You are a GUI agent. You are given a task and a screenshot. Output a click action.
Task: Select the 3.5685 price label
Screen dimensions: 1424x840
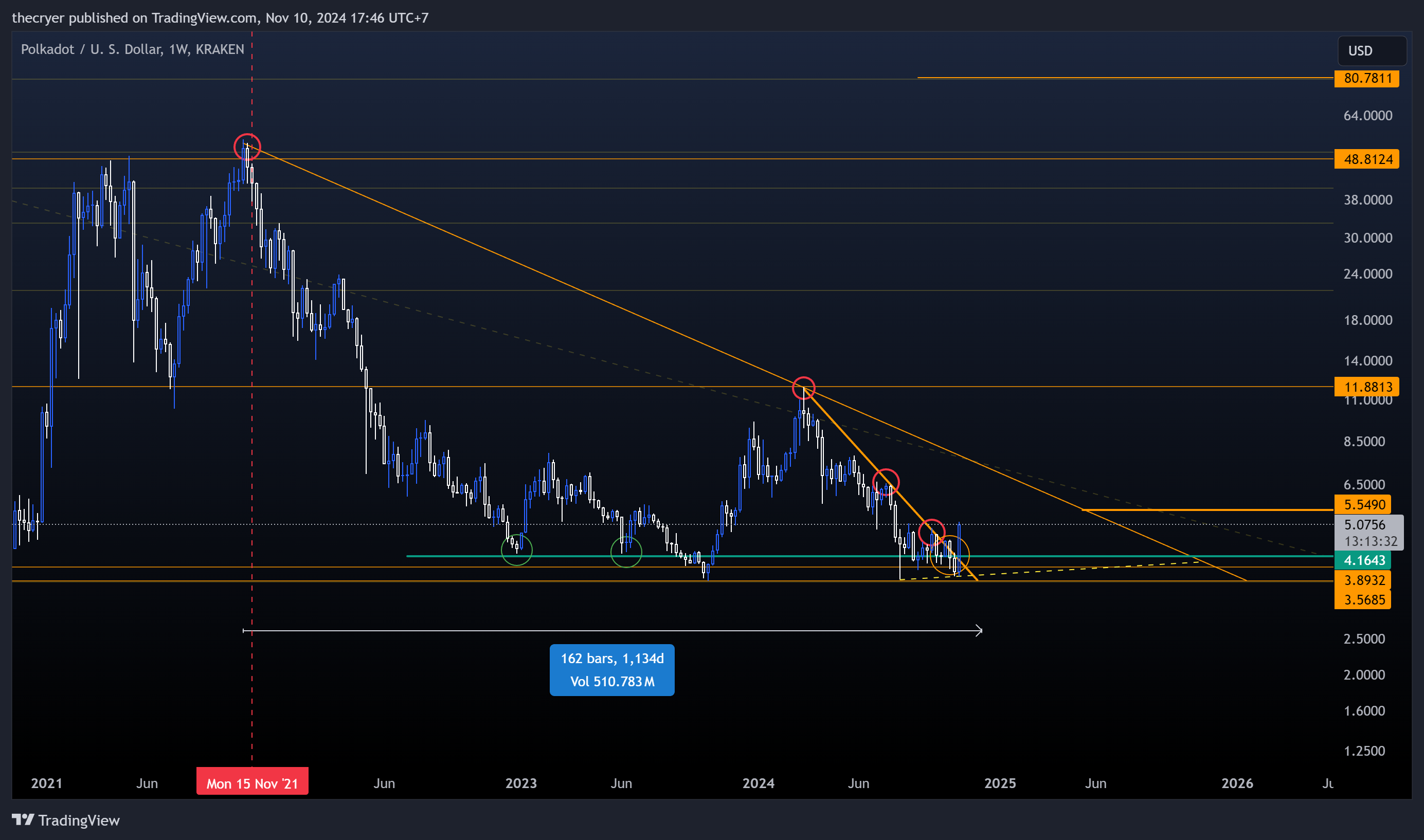coord(1363,599)
